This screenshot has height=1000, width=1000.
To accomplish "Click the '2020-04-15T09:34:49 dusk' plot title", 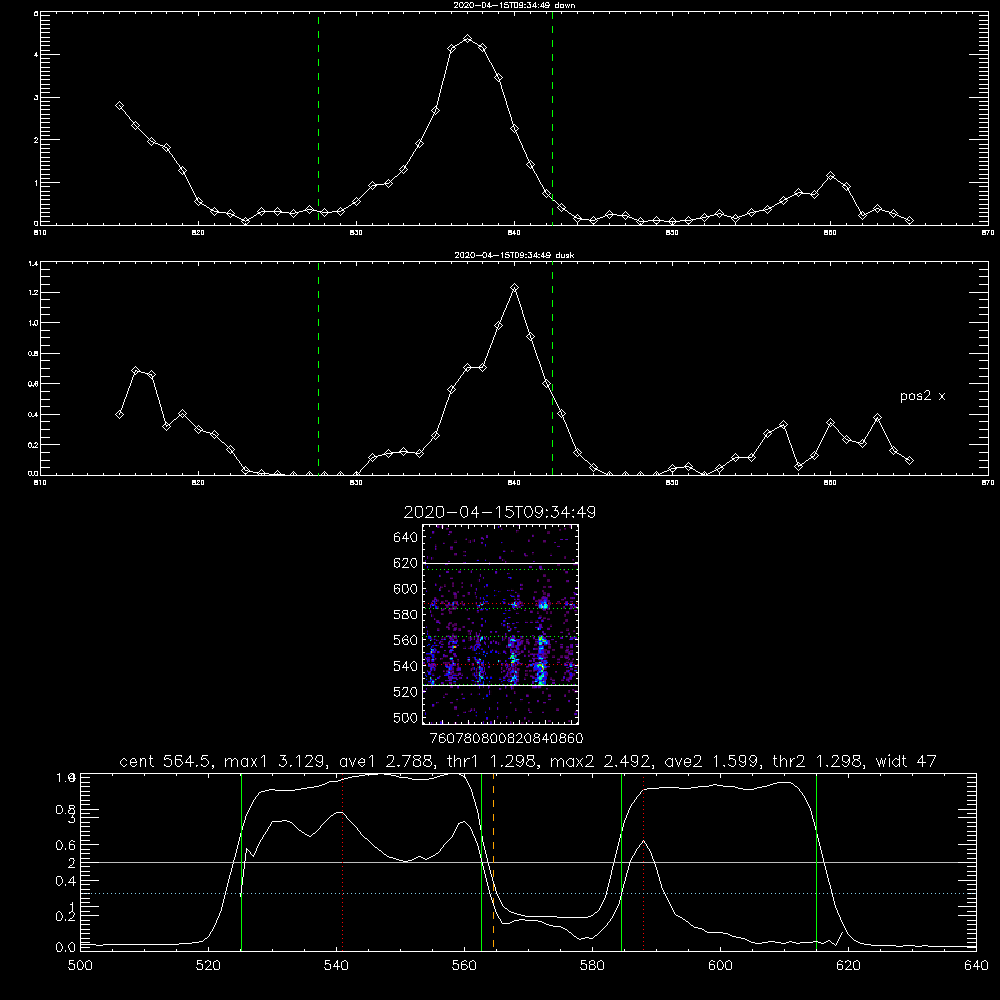I will pos(514,255).
